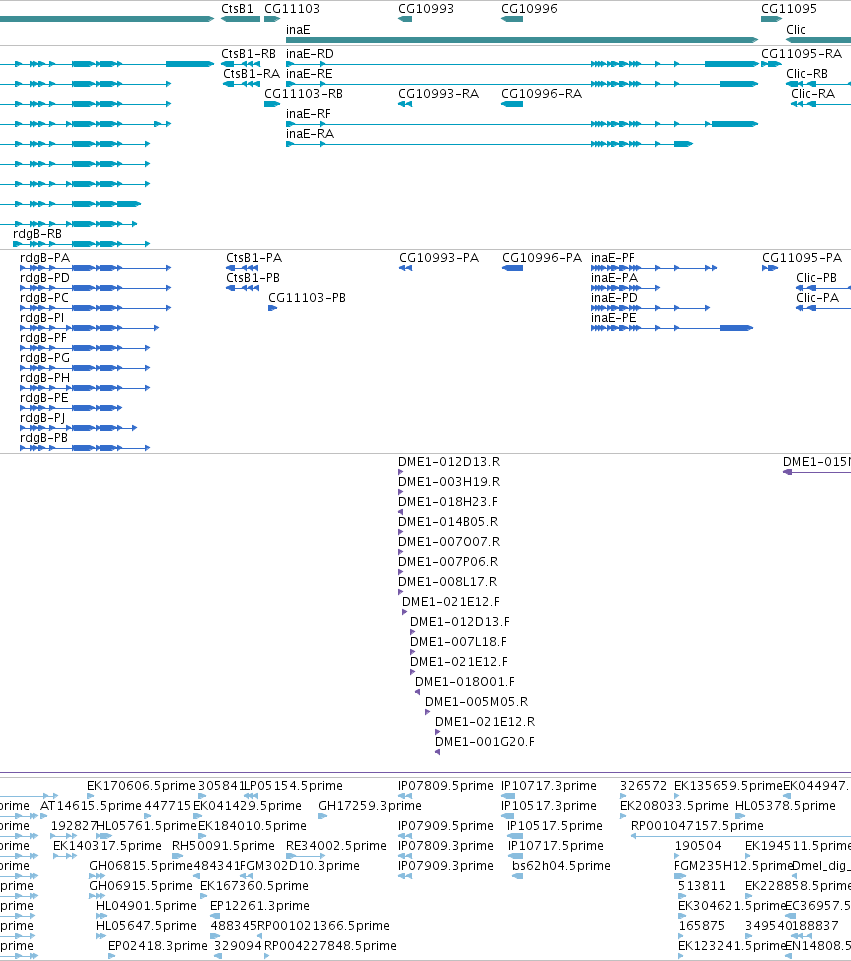Click protein CtsB1-PA label

tap(254, 258)
